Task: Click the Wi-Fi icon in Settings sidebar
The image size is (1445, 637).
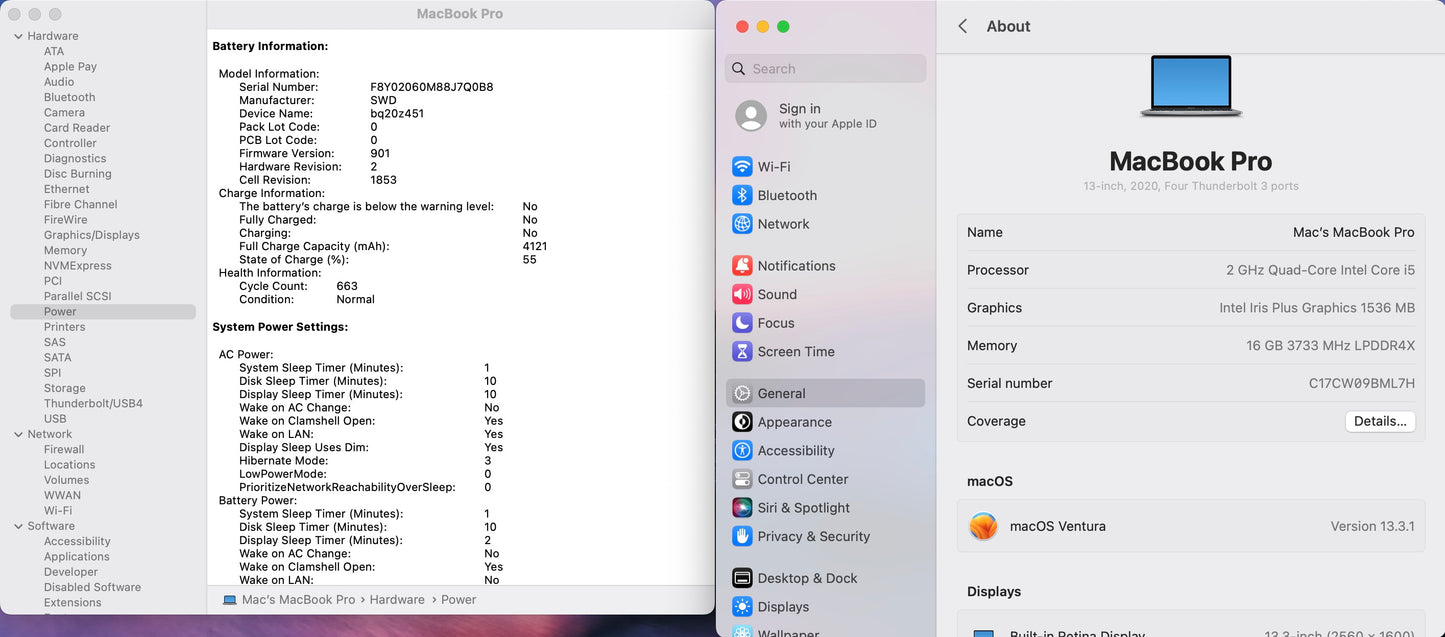Action: (x=742, y=167)
